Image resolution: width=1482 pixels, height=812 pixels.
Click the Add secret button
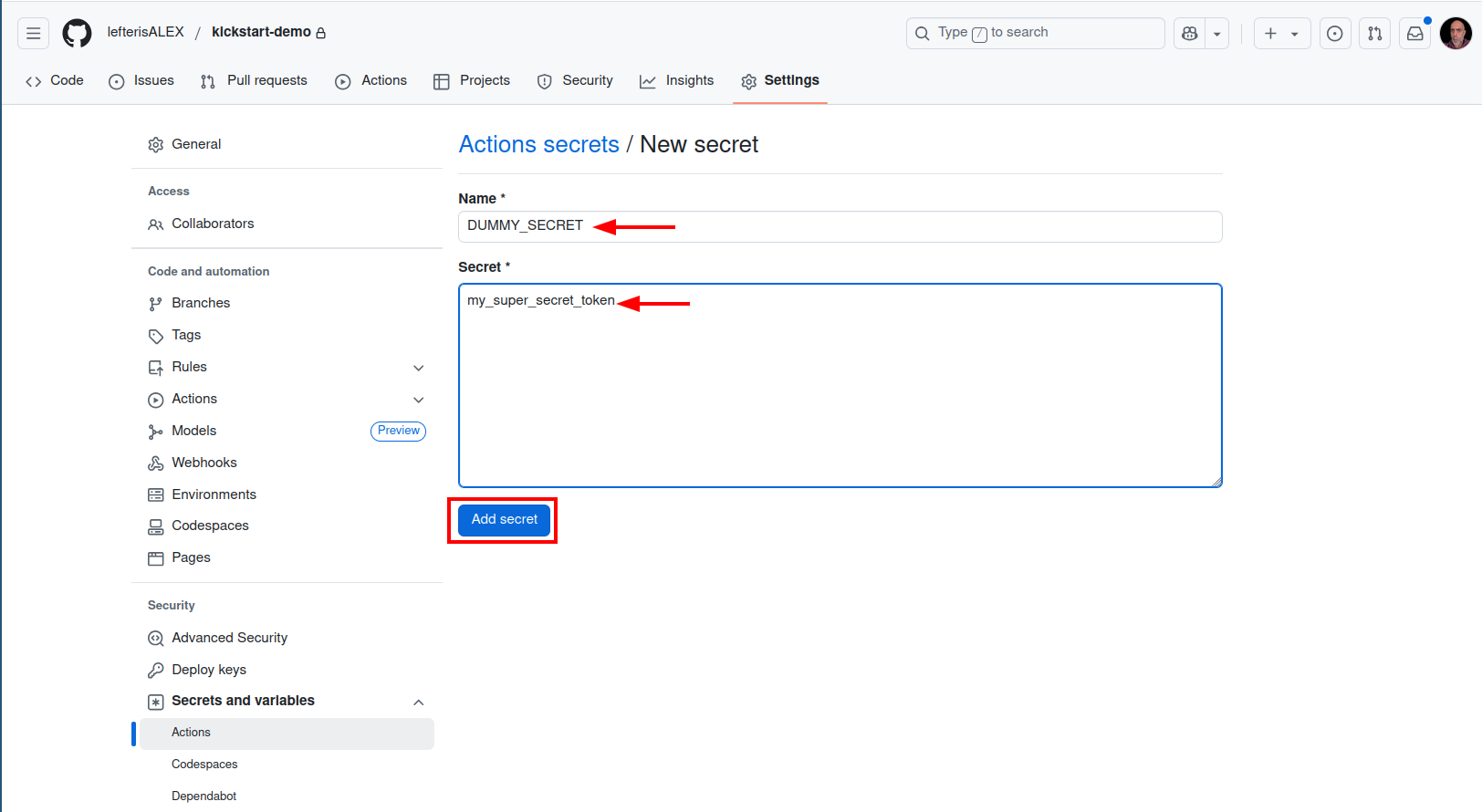coord(504,520)
